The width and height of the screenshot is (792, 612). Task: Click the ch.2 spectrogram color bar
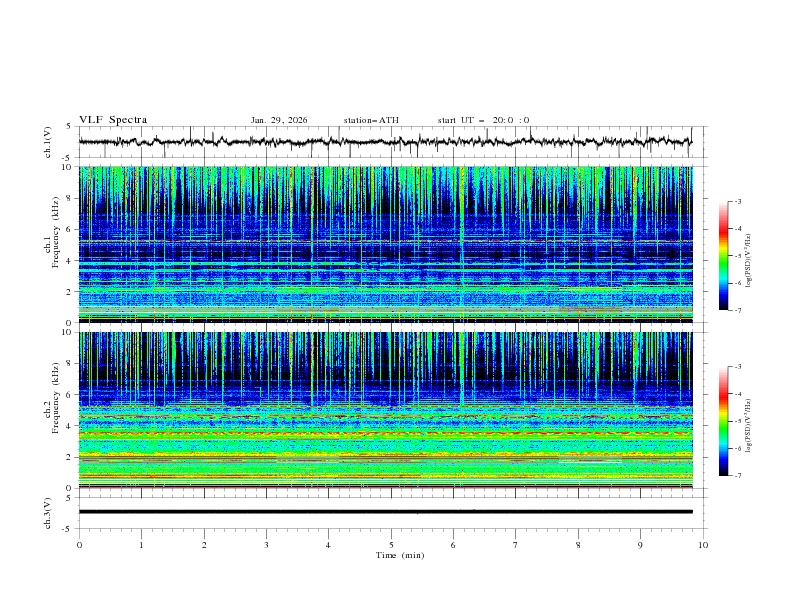pyautogui.click(x=723, y=421)
